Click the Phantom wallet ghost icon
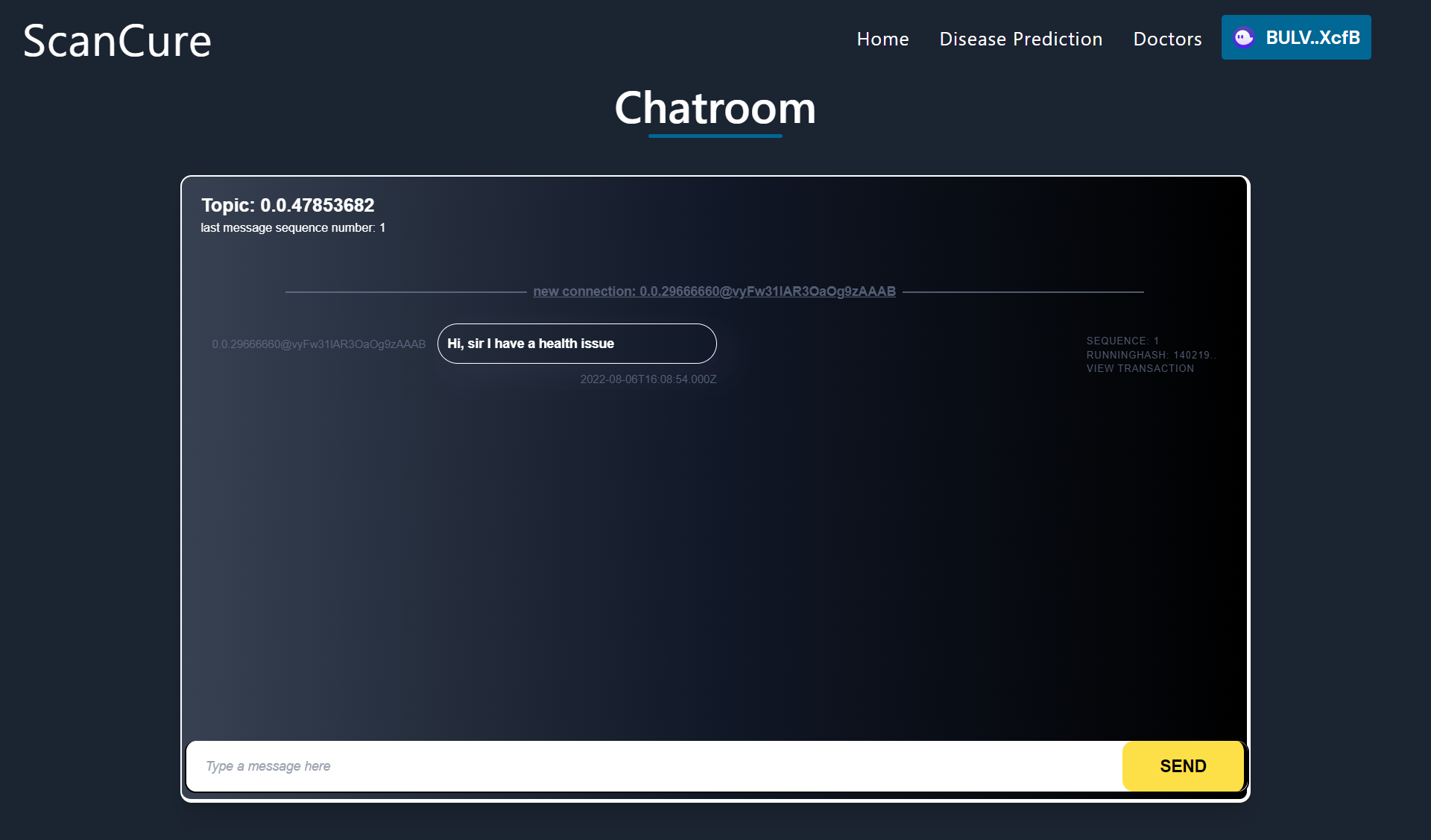1431x840 pixels. click(1243, 37)
